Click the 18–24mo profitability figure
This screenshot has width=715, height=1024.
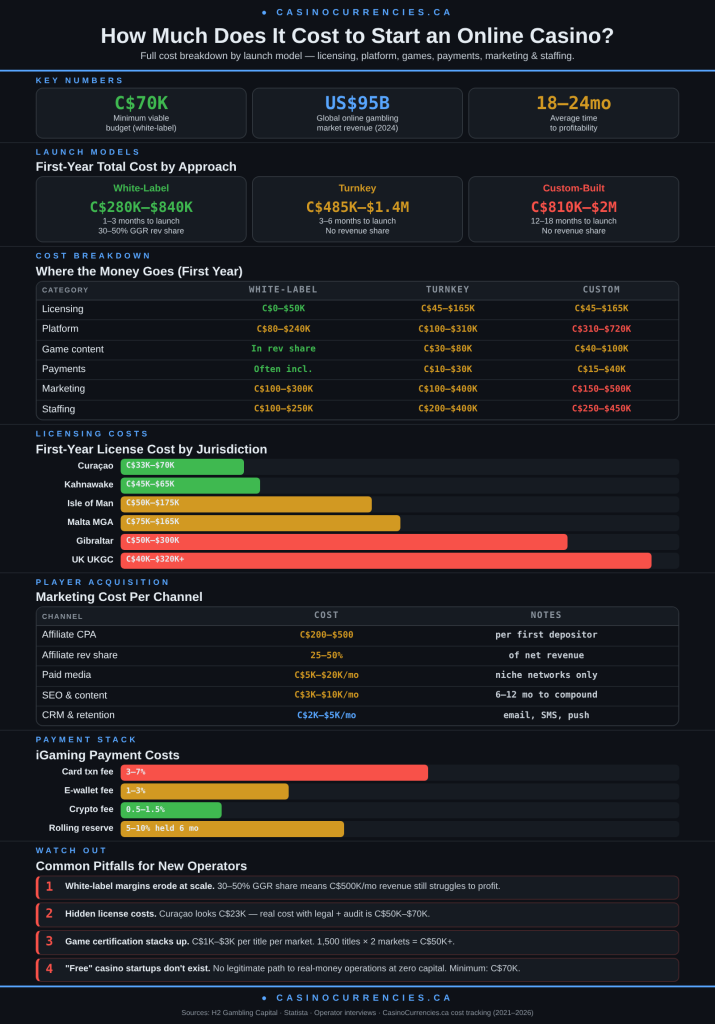[573, 103]
